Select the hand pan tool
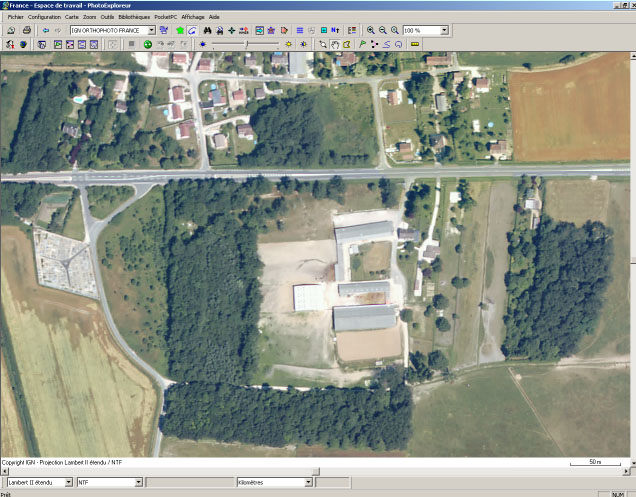 [335, 44]
